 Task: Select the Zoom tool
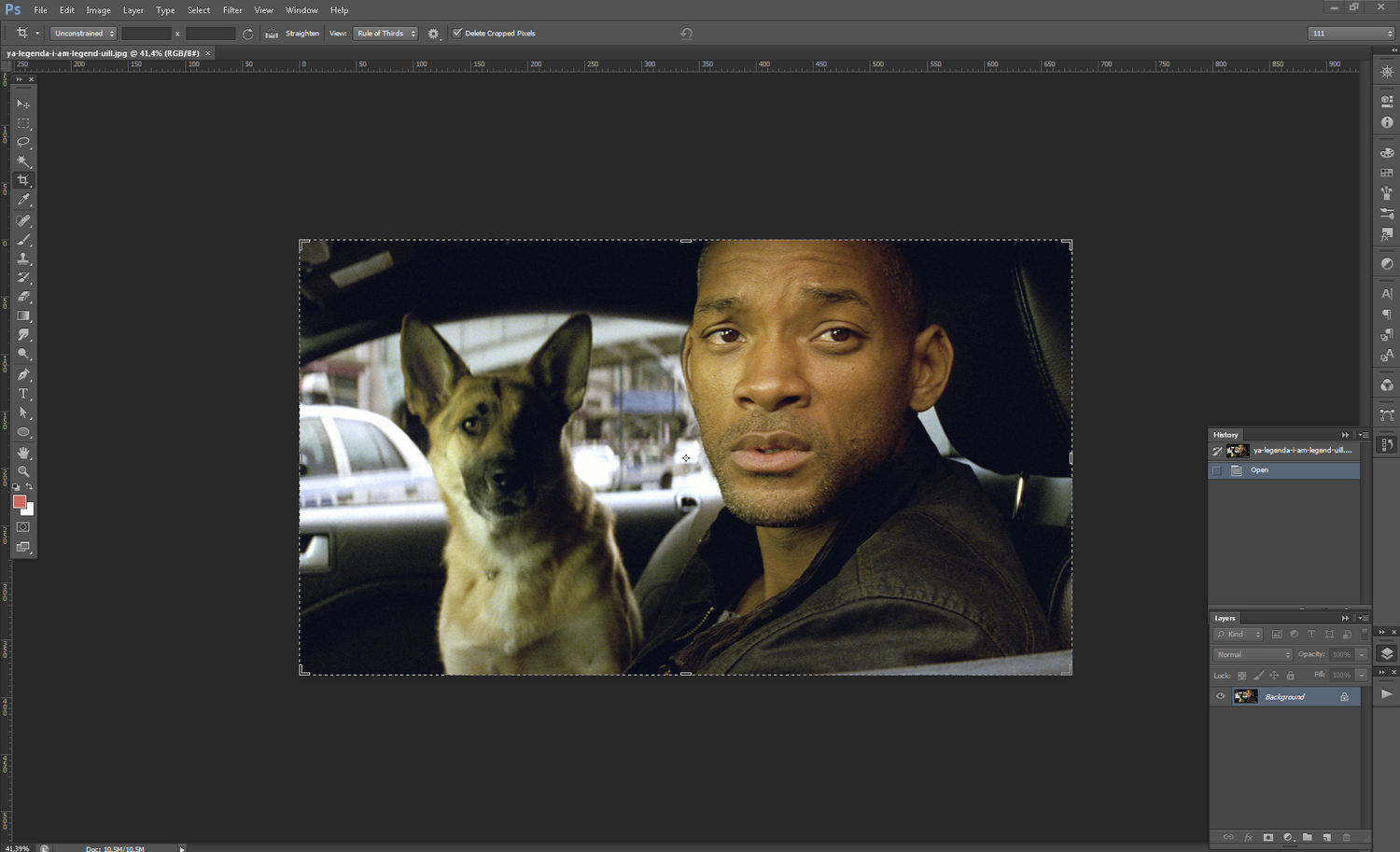(x=23, y=471)
